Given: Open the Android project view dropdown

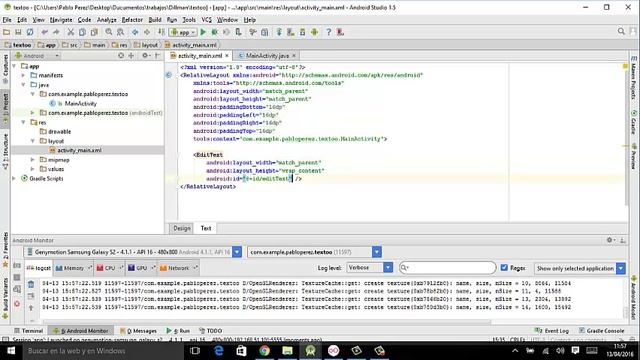Looking at the screenshot, I should [x=36, y=56].
